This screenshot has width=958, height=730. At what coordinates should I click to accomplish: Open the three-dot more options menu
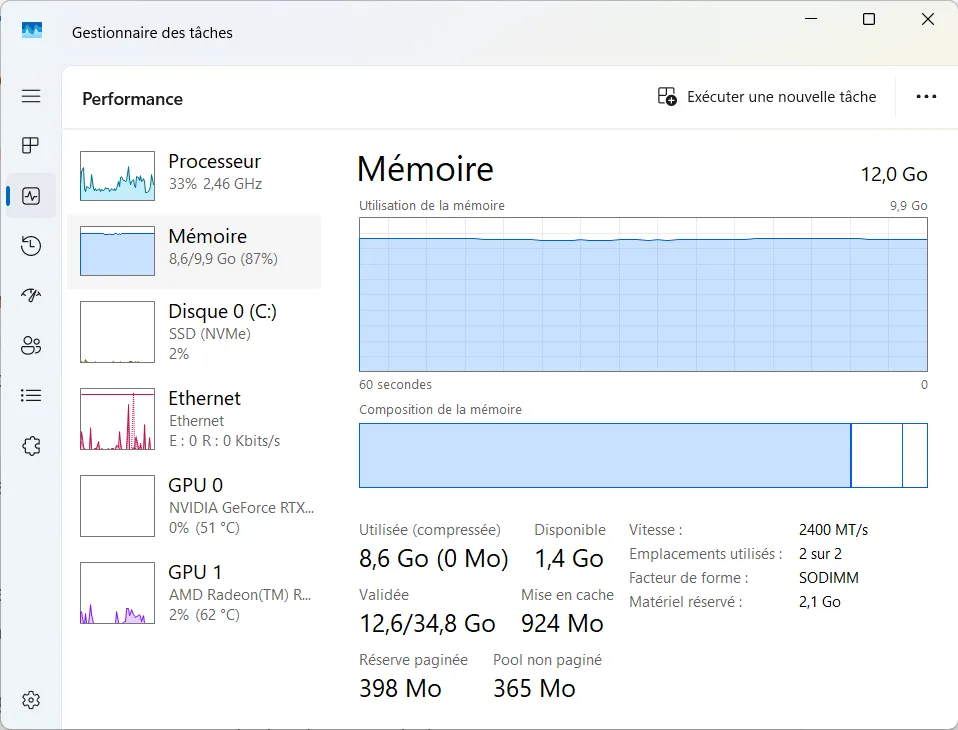(926, 97)
